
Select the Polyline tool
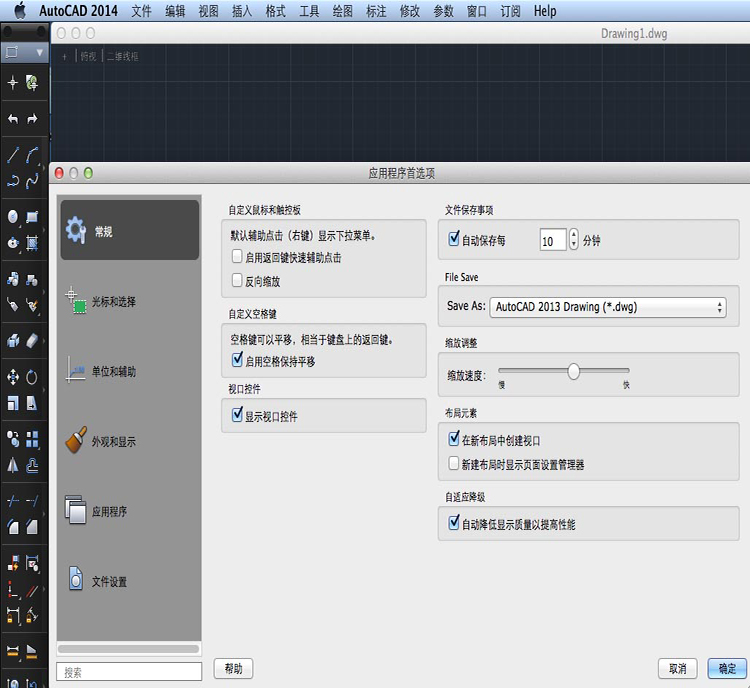pos(13,181)
